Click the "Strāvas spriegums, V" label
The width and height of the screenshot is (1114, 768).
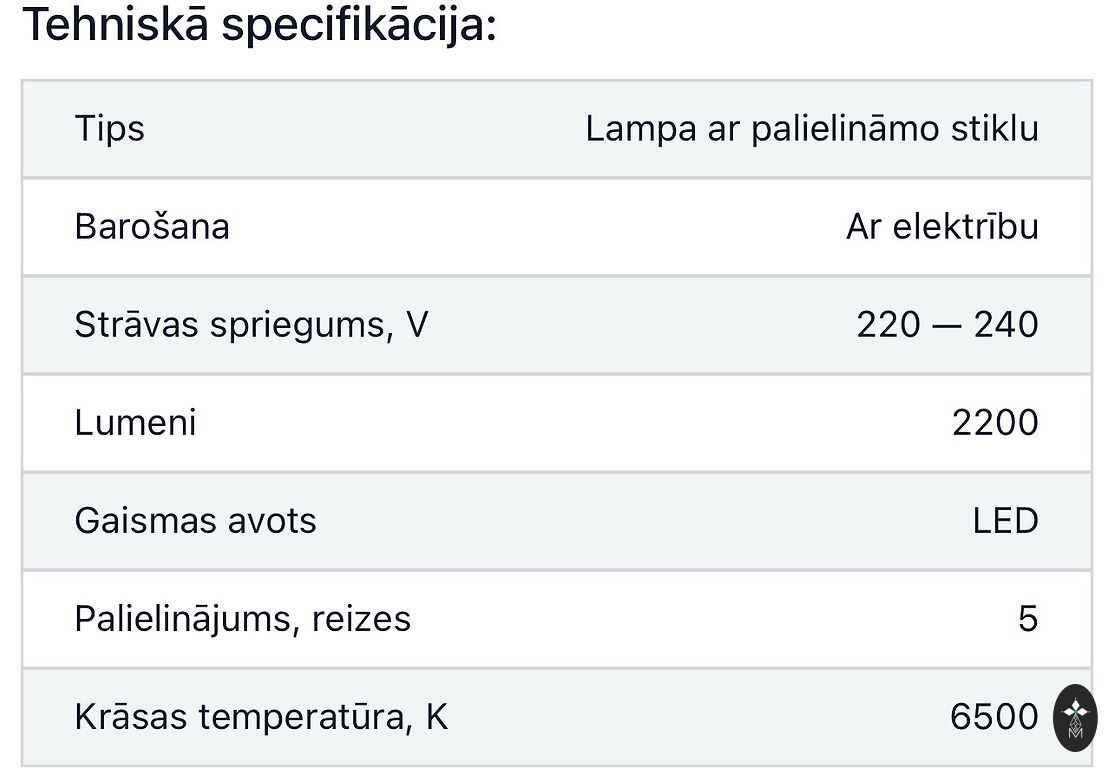click(251, 325)
